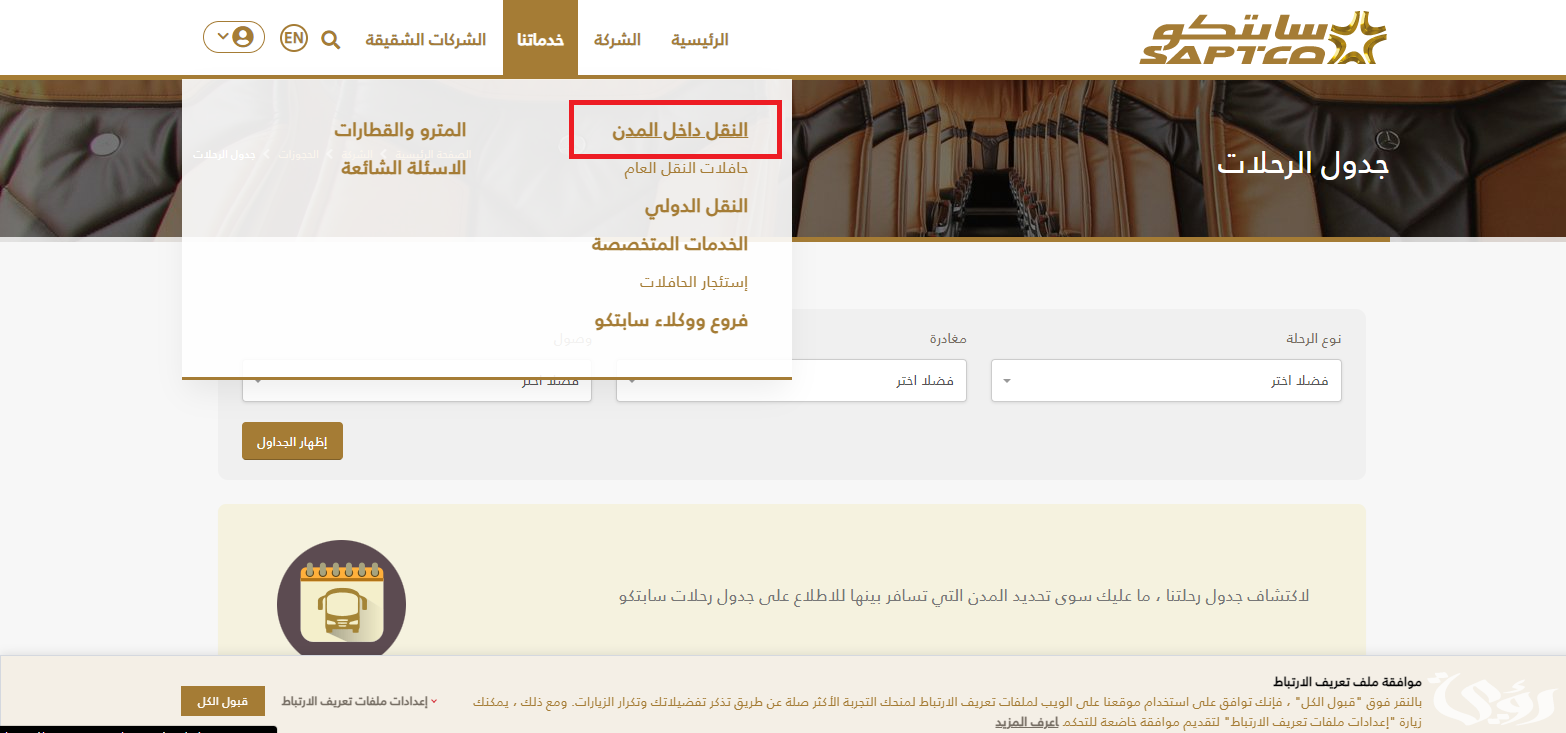Image resolution: width=1566 pixels, height=733 pixels.
Task: Click the قبول الكل cookie button
Action: coord(223,701)
